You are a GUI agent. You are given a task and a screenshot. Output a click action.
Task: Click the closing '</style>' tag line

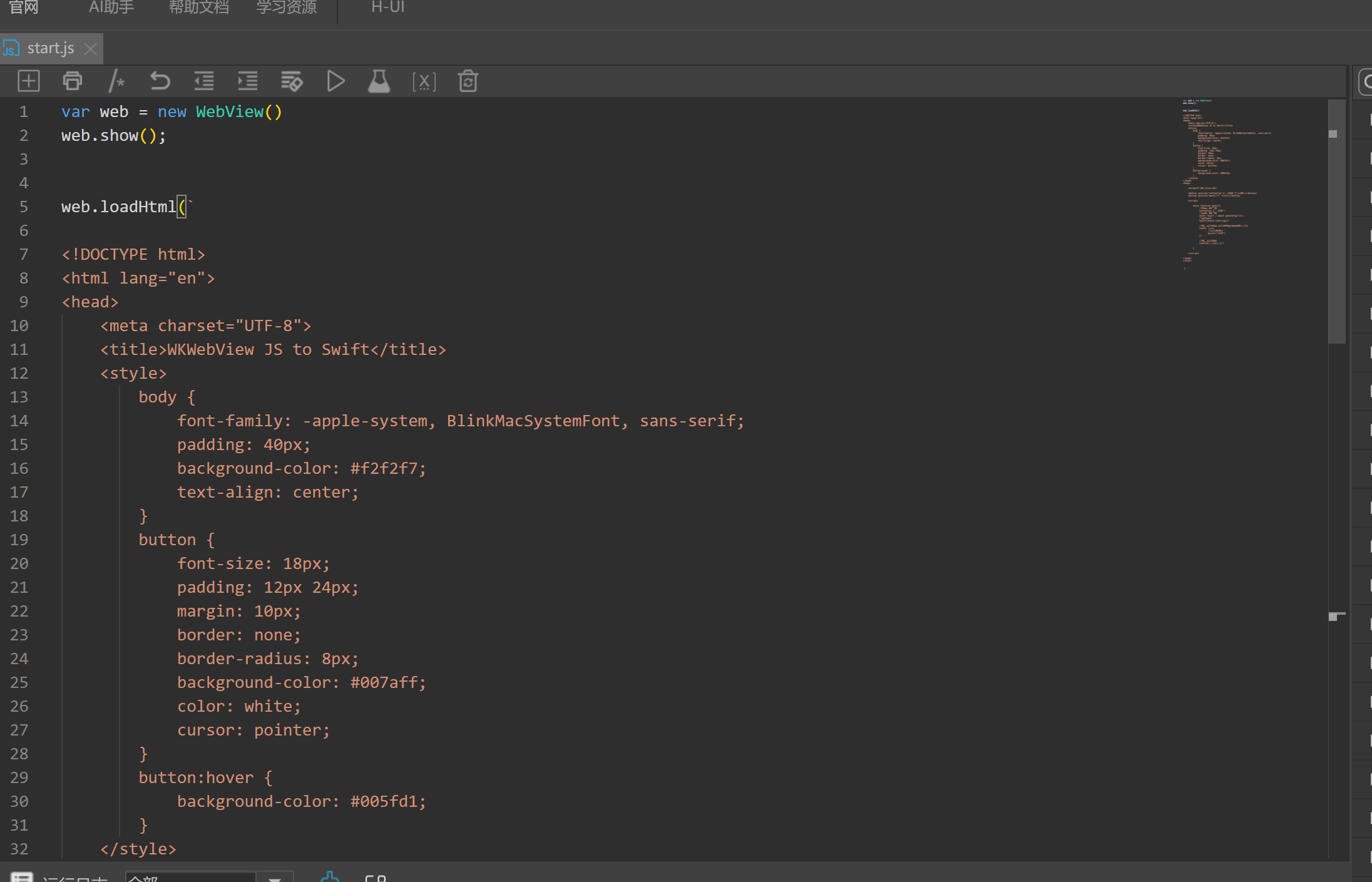point(138,849)
